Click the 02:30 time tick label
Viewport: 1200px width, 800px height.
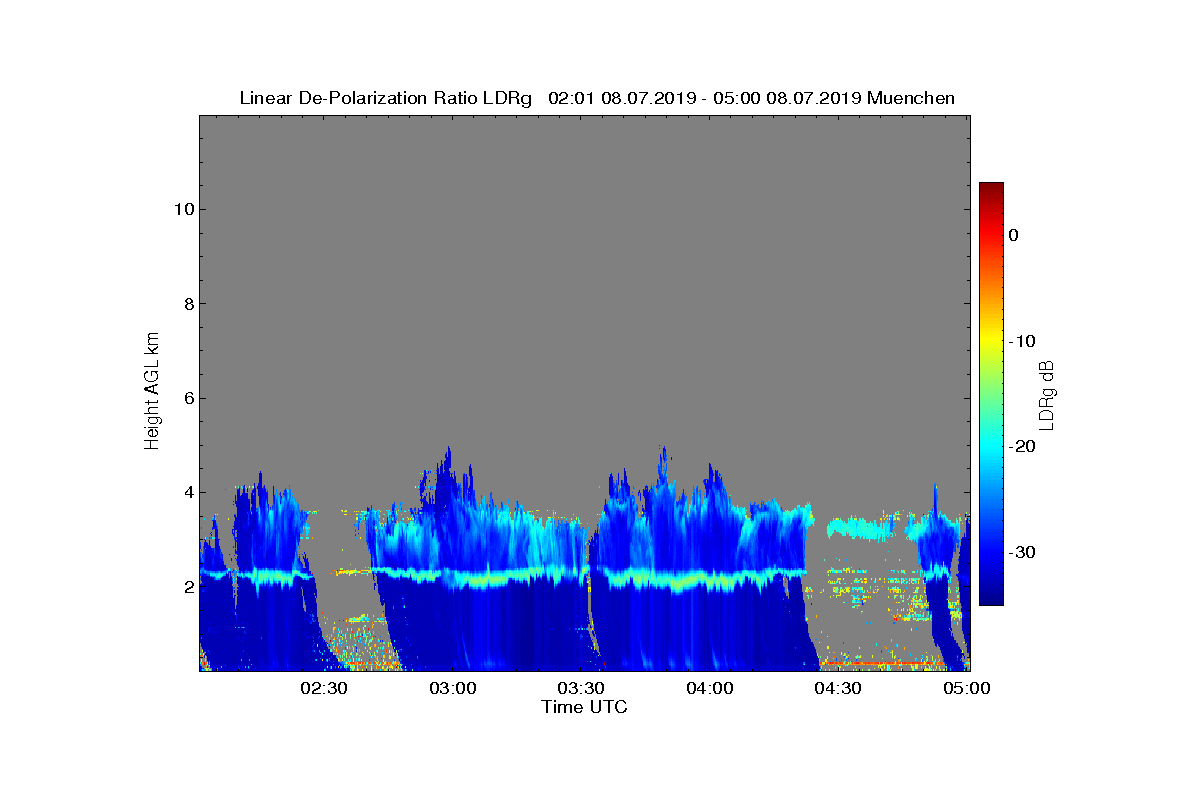(323, 688)
